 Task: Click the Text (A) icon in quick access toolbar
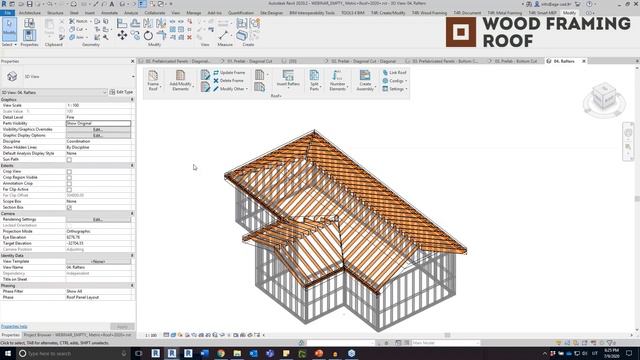pyautogui.click(x=112, y=4)
